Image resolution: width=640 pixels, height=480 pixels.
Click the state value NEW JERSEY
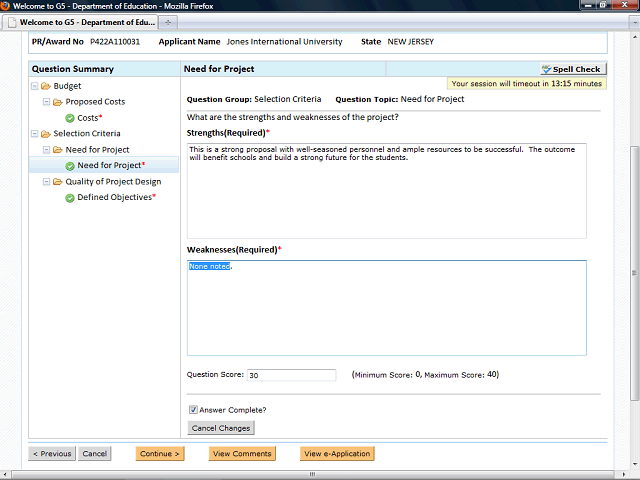coord(411,42)
